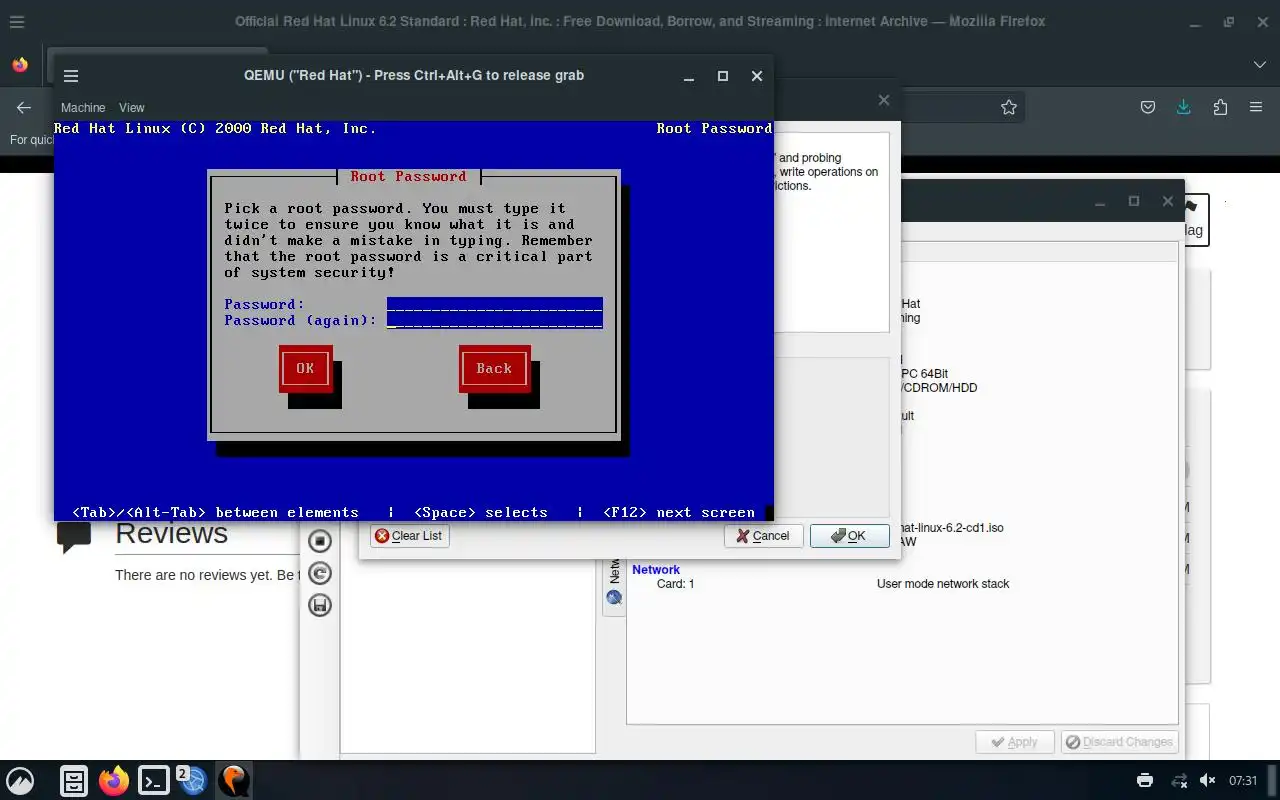Minimize the QEMU window
Viewport: 1280px width, 800px height.
click(689, 76)
